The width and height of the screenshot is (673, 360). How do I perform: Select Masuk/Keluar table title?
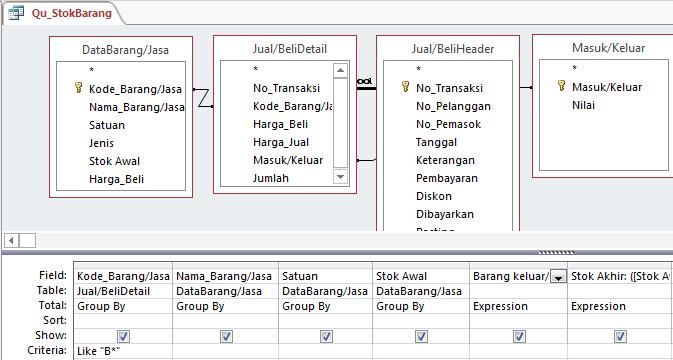[x=608, y=48]
